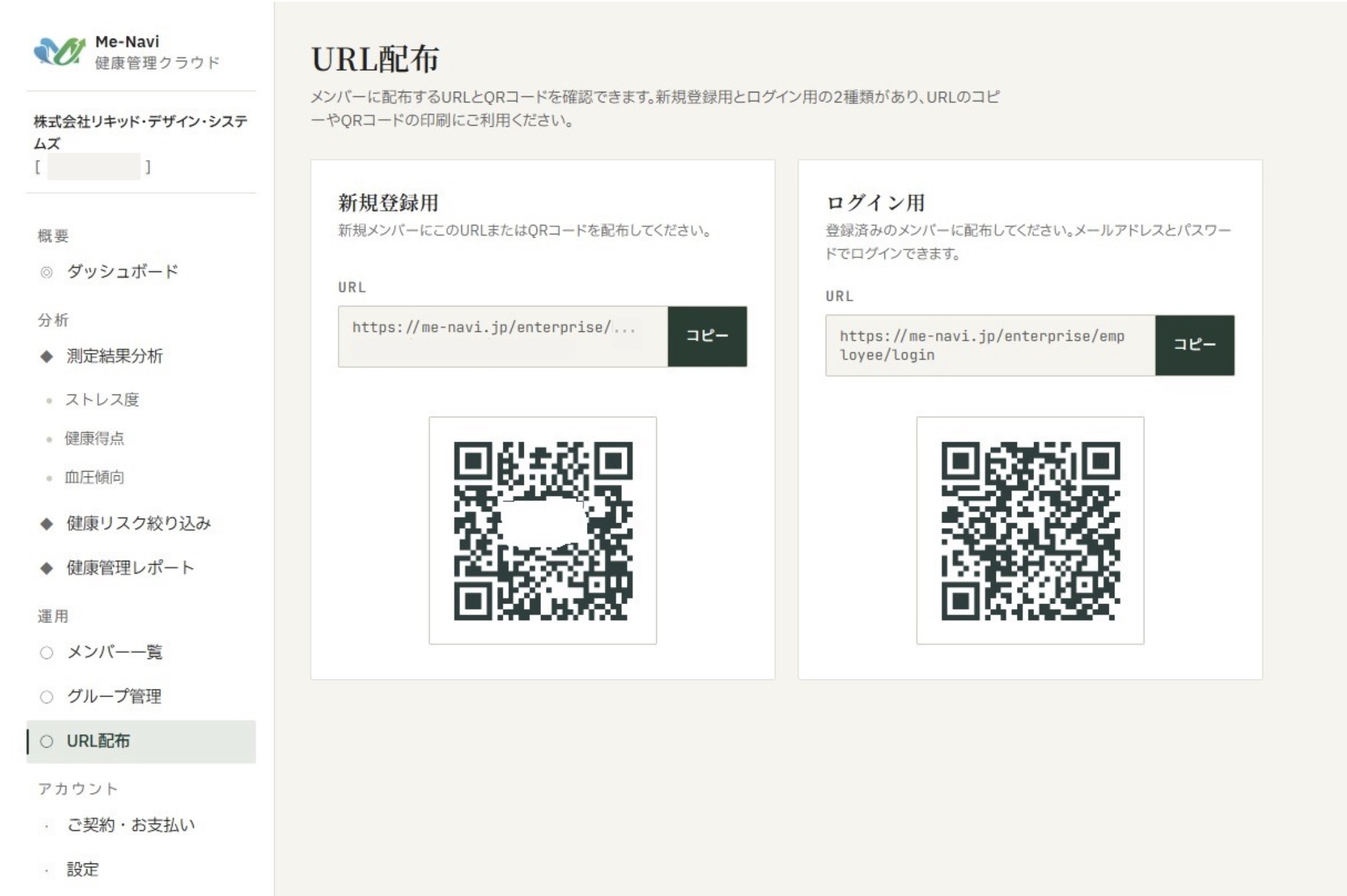This screenshot has height=896, width=1347.
Task: Click the 新規登録用 QR code image
Action: (x=543, y=531)
